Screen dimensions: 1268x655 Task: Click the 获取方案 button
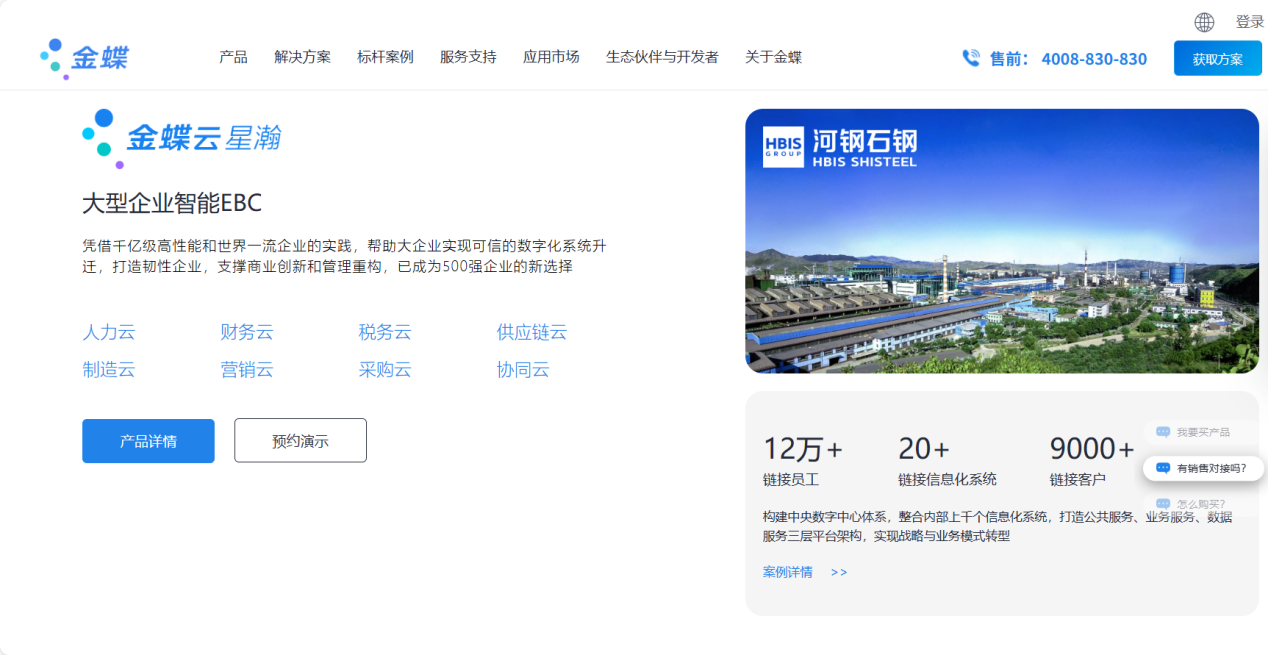(1218, 59)
